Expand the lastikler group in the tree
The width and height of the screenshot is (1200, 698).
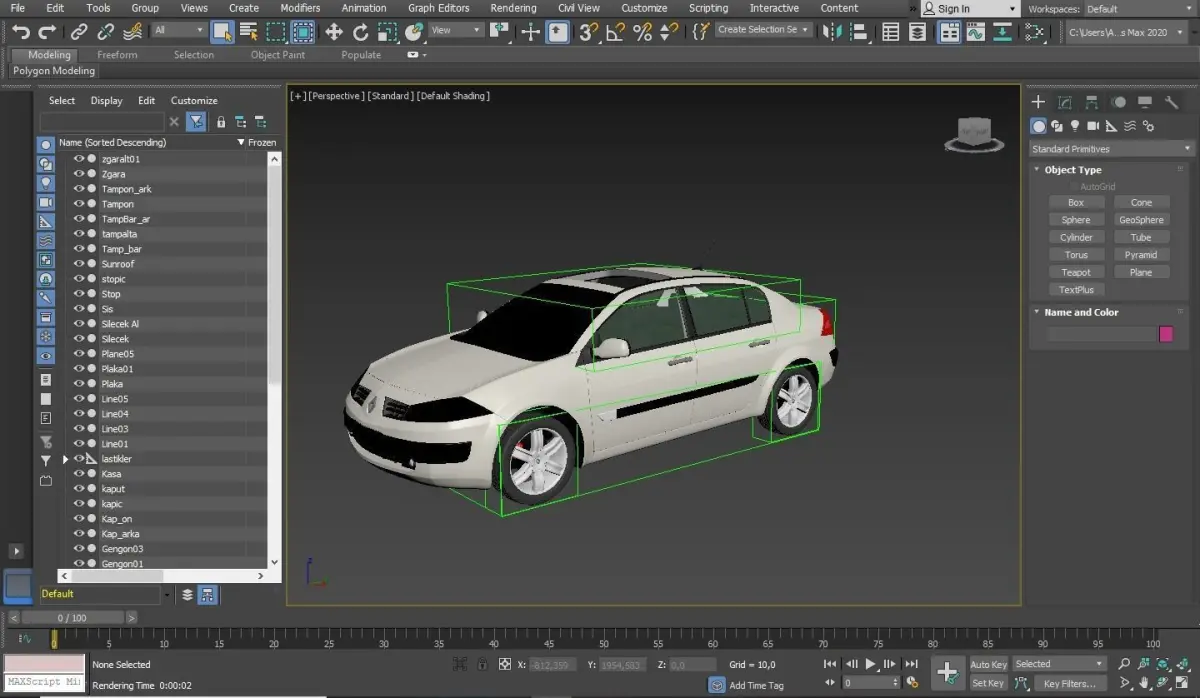coord(66,459)
